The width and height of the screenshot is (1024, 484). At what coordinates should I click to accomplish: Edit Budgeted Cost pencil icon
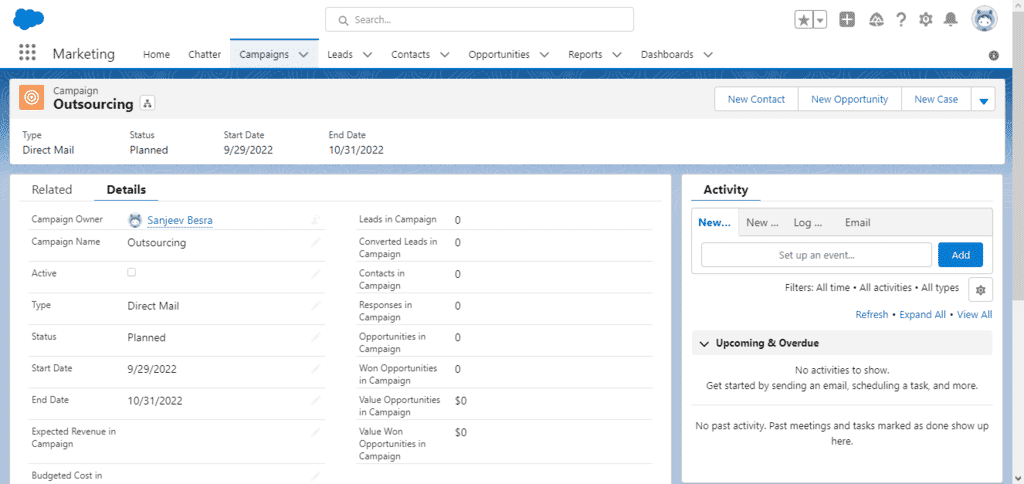point(315,476)
